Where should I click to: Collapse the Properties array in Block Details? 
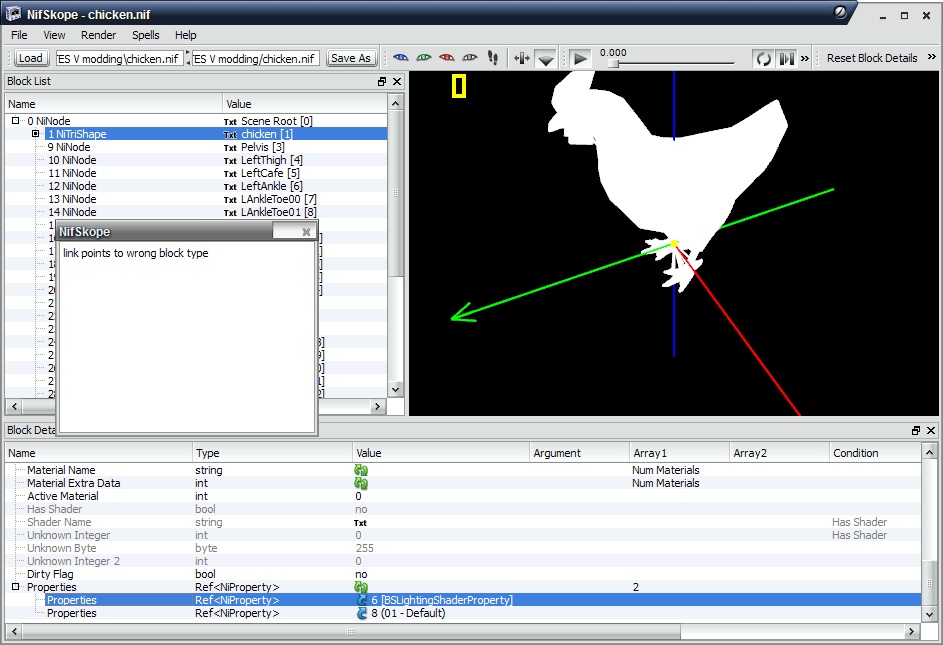coord(15,587)
